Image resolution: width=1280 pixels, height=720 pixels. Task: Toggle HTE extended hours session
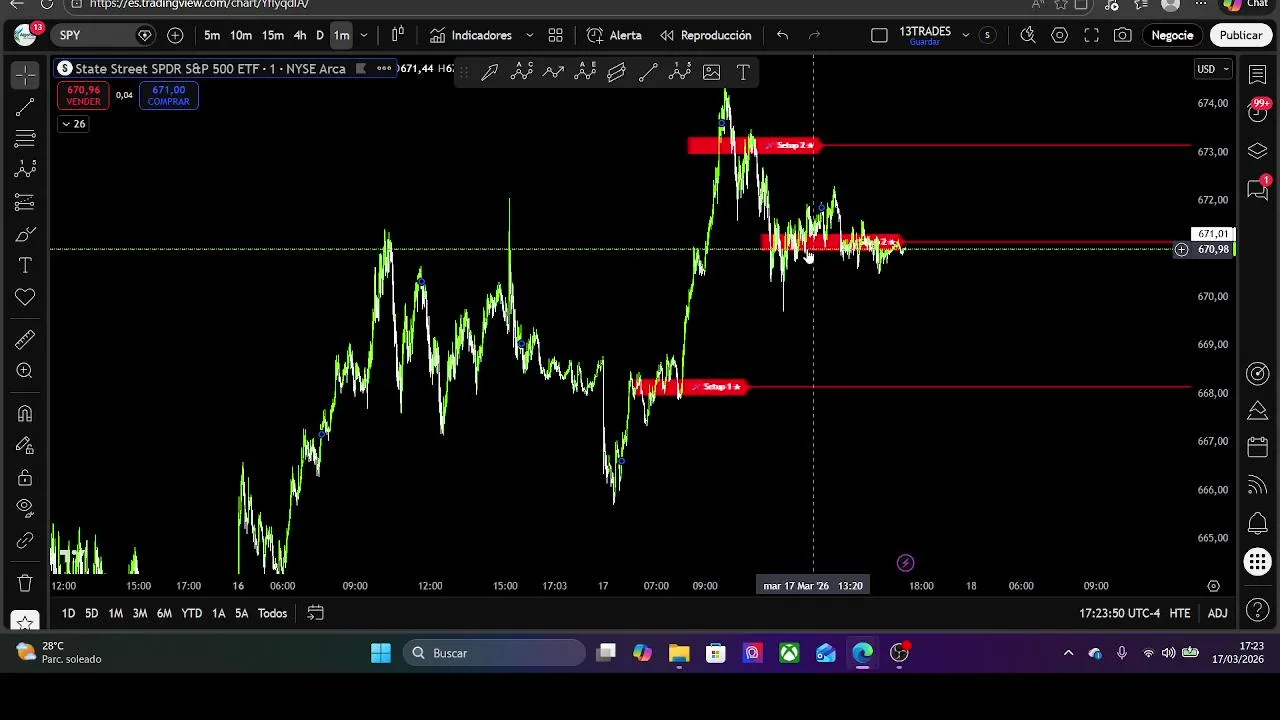click(1180, 613)
